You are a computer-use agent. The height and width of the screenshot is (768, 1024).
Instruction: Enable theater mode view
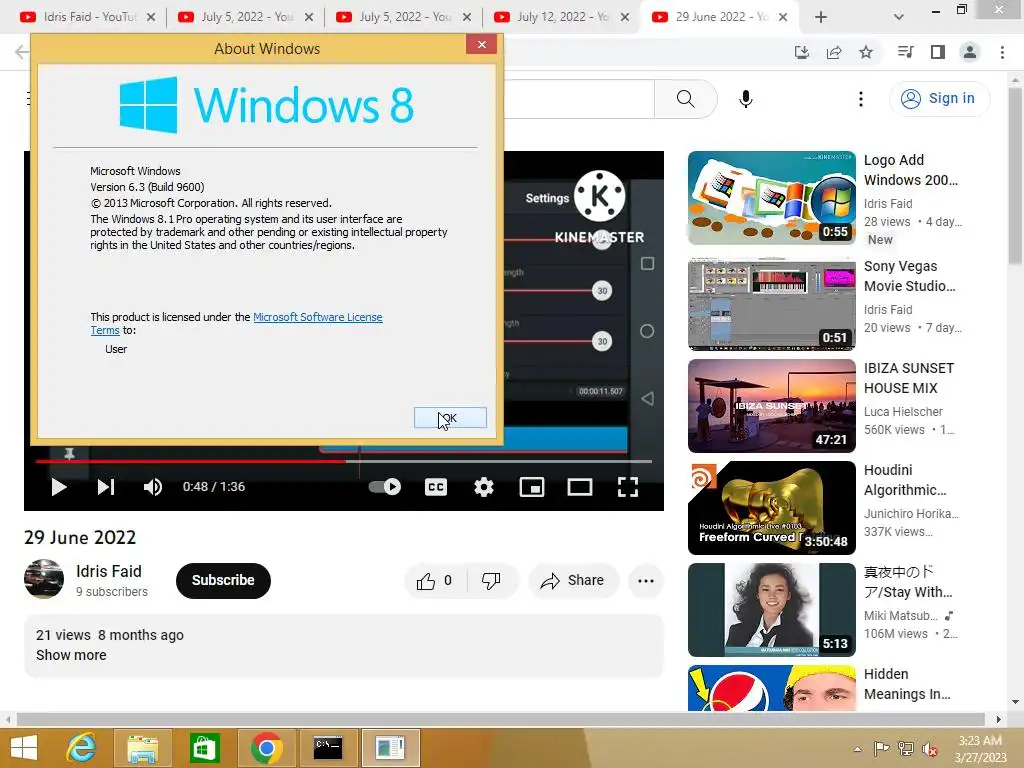coord(580,487)
